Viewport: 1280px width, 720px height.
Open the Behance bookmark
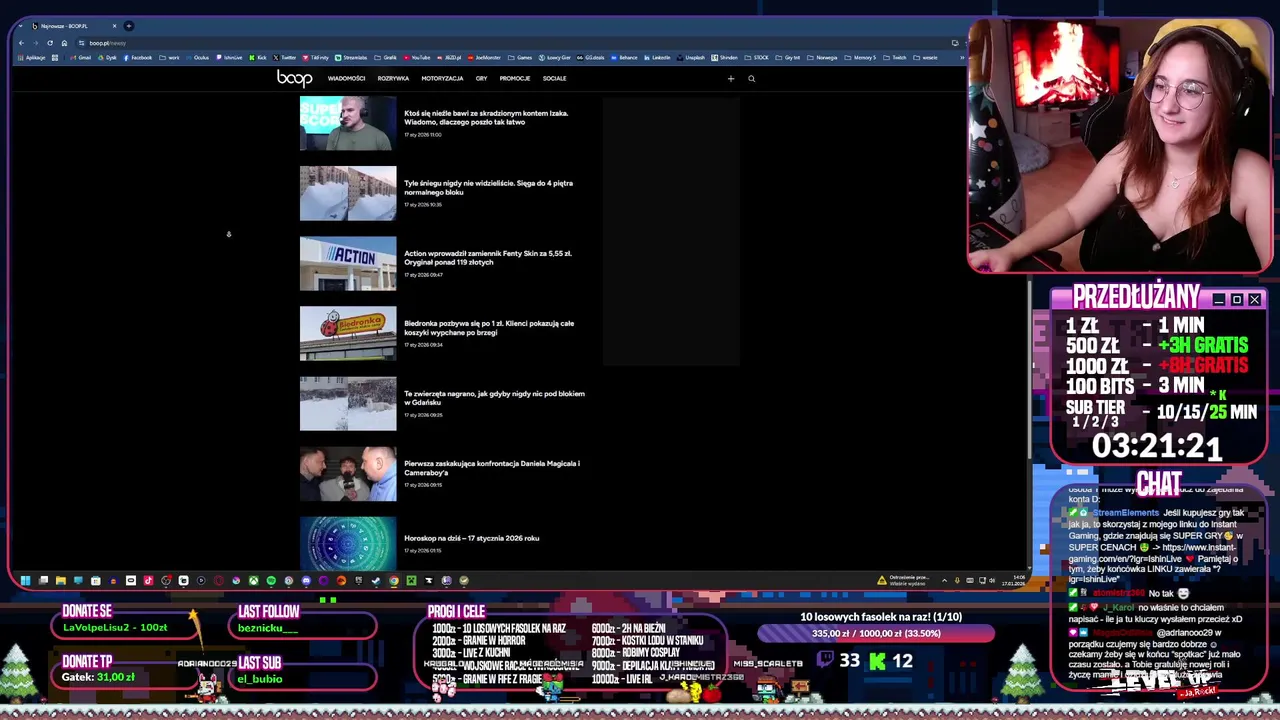[624, 58]
